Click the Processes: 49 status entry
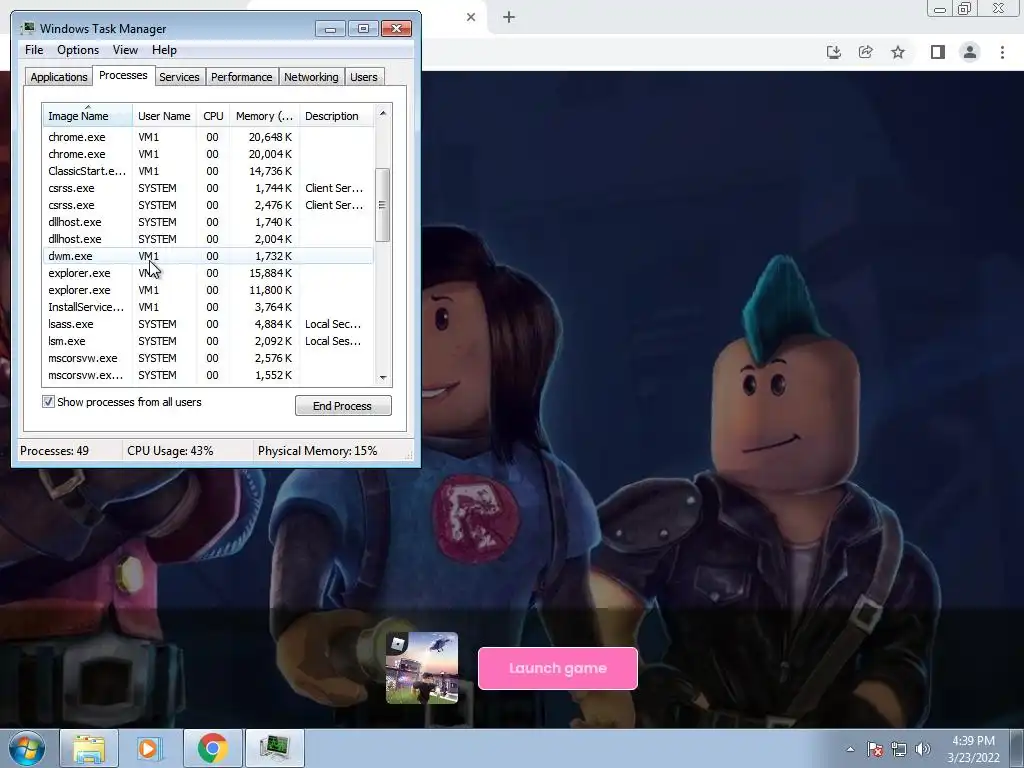 pyautogui.click(x=54, y=451)
